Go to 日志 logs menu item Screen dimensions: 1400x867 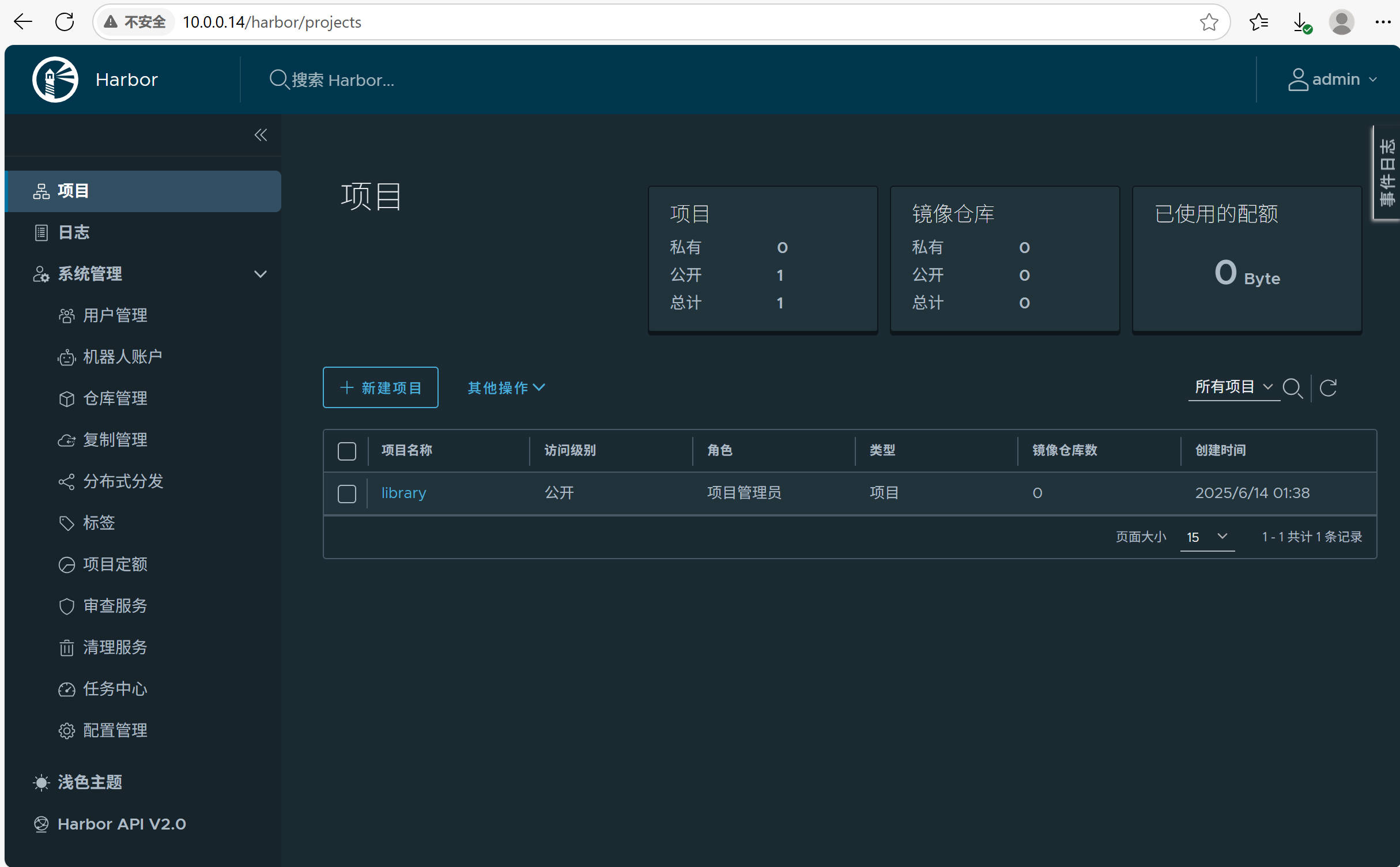pyautogui.click(x=74, y=232)
